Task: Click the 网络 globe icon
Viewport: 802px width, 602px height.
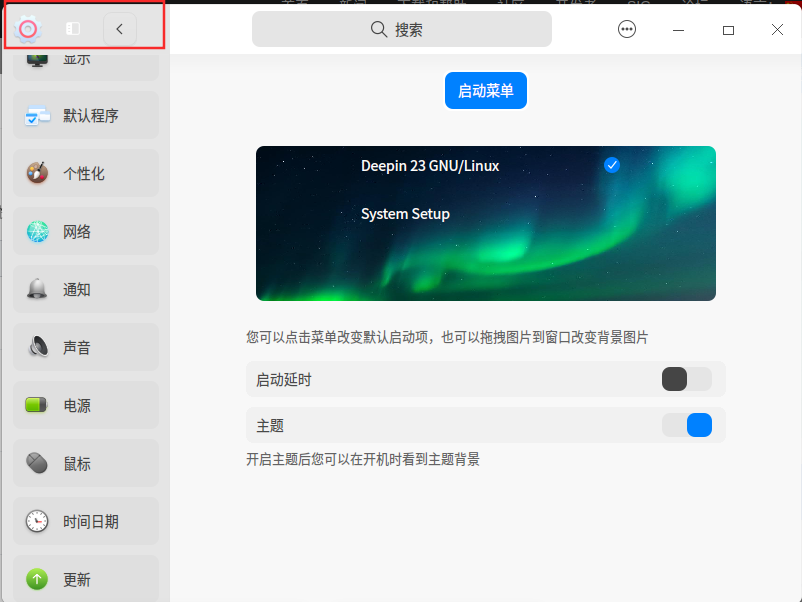Action: pyautogui.click(x=37, y=232)
